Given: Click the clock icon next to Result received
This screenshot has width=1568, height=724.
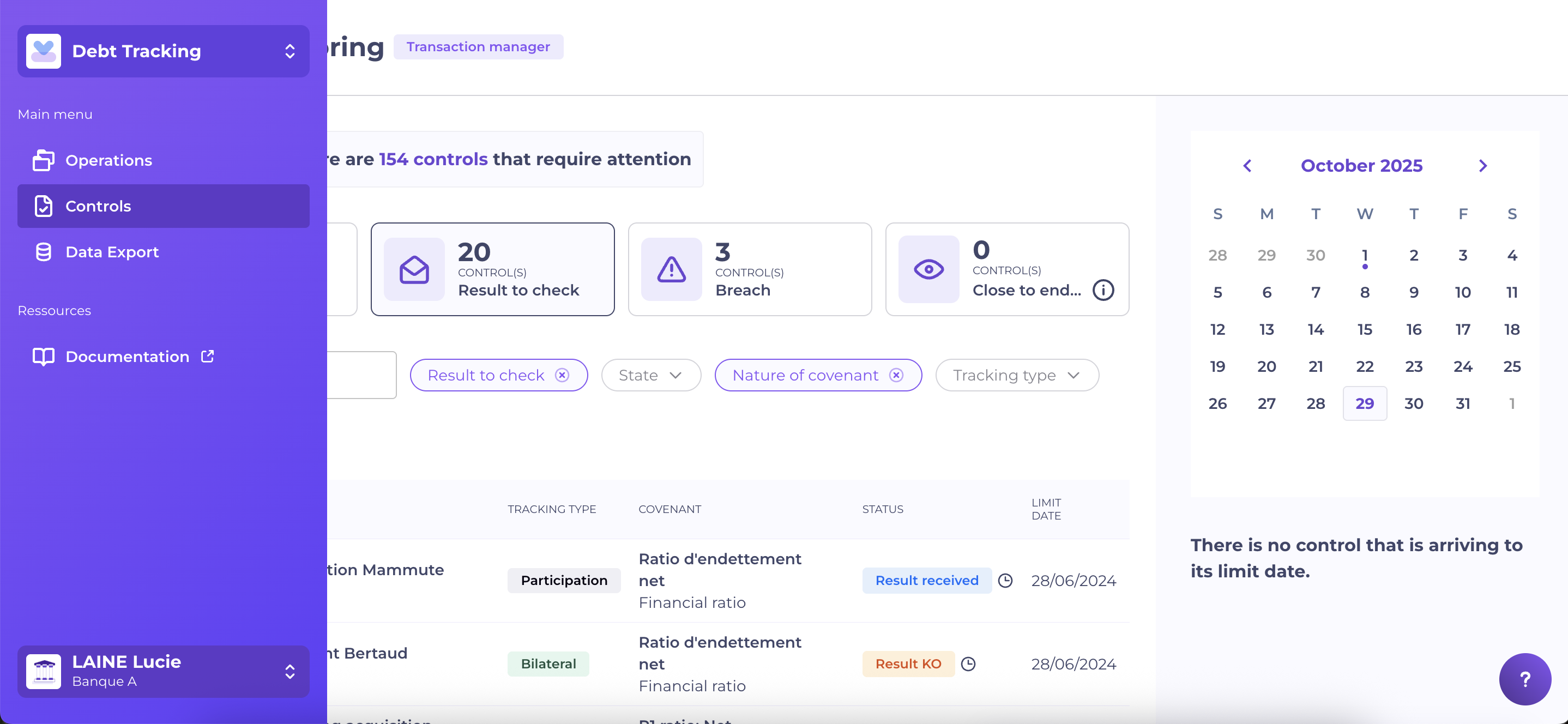Looking at the screenshot, I should coord(1005,580).
